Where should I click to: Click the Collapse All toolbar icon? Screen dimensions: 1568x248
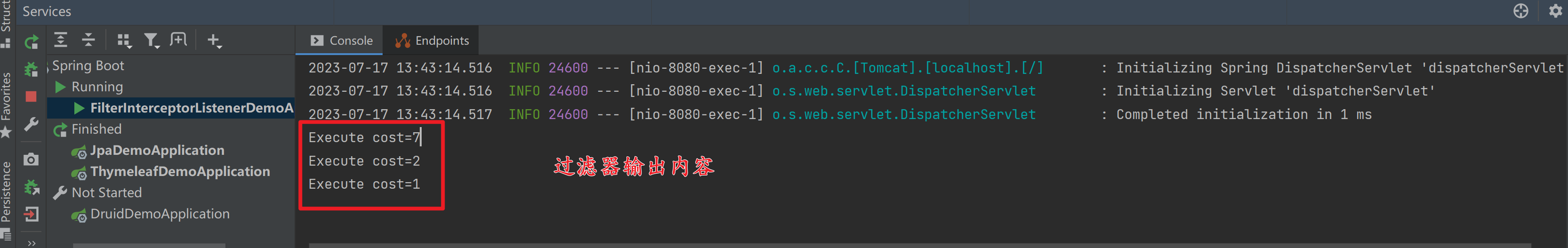click(x=89, y=40)
